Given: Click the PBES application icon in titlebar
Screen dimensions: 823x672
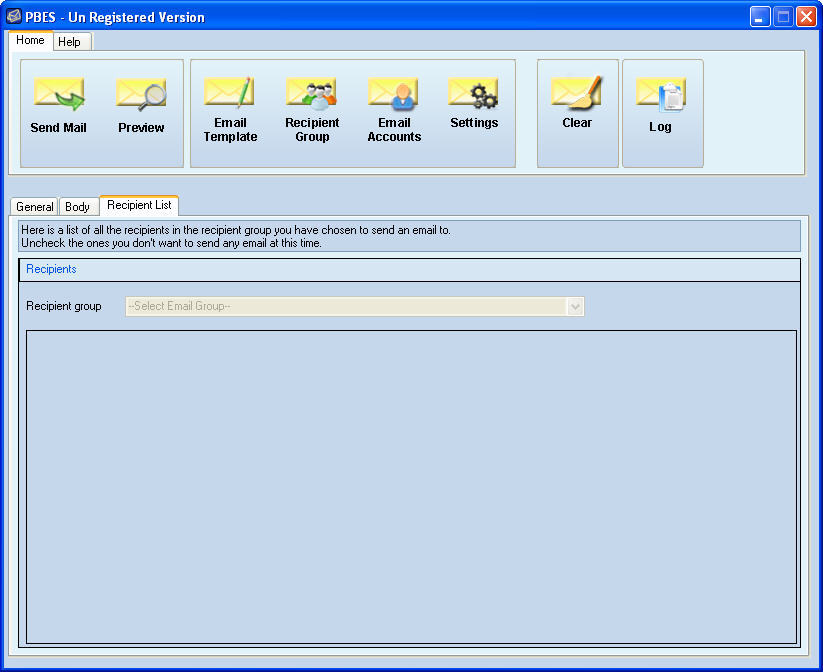Looking at the screenshot, I should click(13, 16).
